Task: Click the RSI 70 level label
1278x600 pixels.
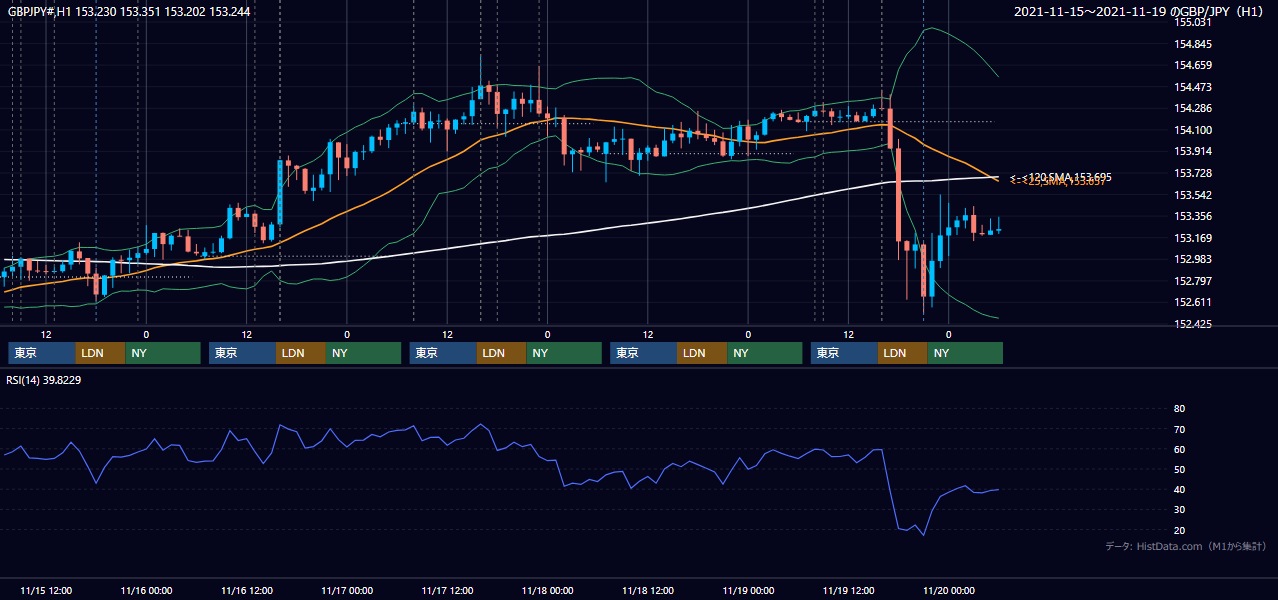Action: [x=1179, y=429]
